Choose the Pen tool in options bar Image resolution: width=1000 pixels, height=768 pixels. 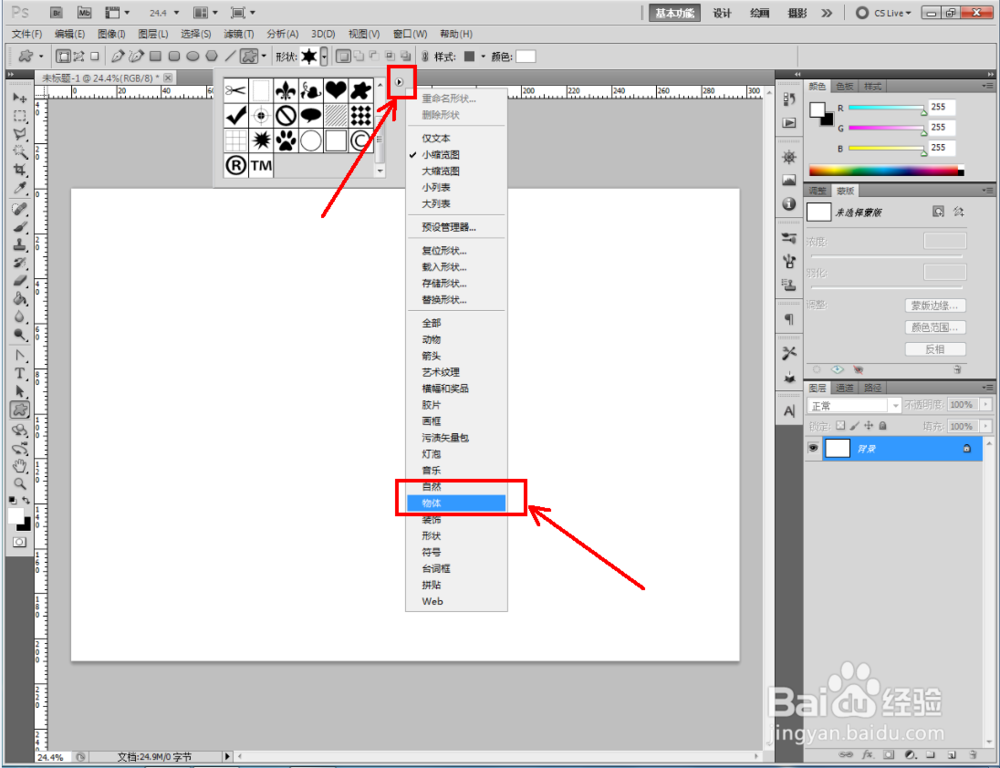pos(117,56)
